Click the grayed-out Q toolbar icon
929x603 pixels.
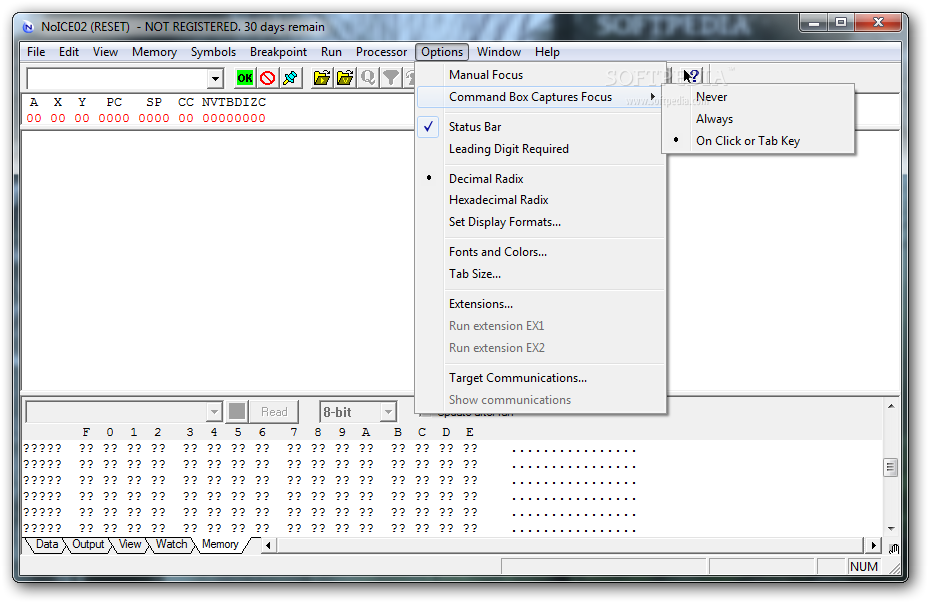tap(368, 78)
